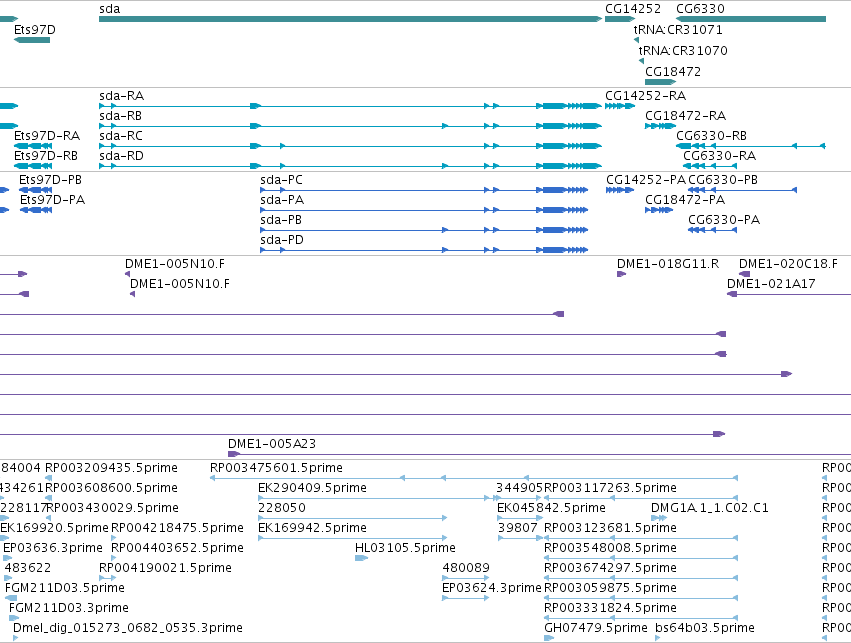Click RP003331824.5prime label
Image resolution: width=851 pixels, height=643 pixels.
click(x=611, y=609)
